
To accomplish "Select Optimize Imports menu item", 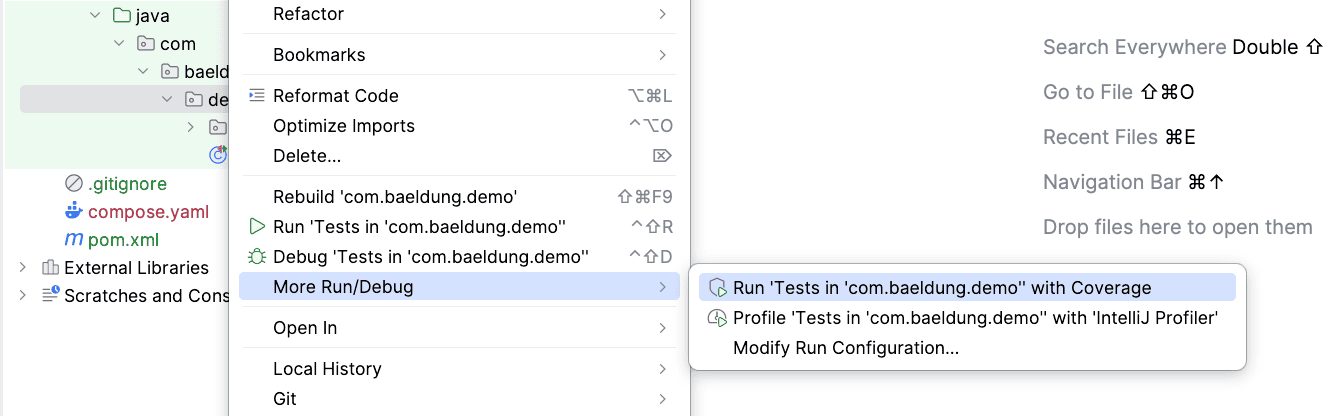I will point(343,126).
